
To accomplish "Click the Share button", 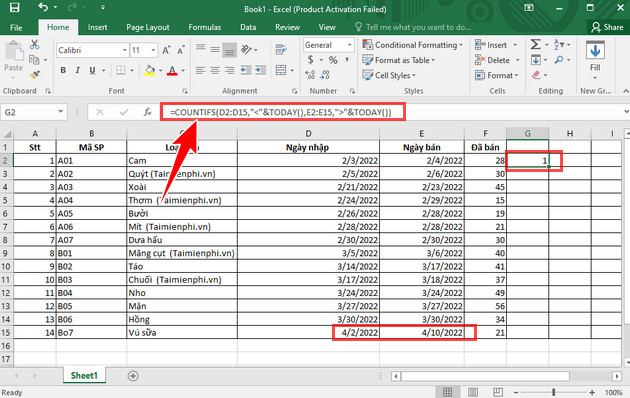I will pos(607,27).
